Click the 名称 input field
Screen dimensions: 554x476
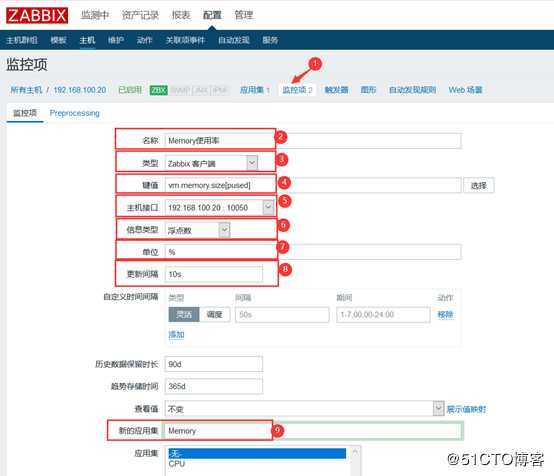pyautogui.click(x=313, y=141)
